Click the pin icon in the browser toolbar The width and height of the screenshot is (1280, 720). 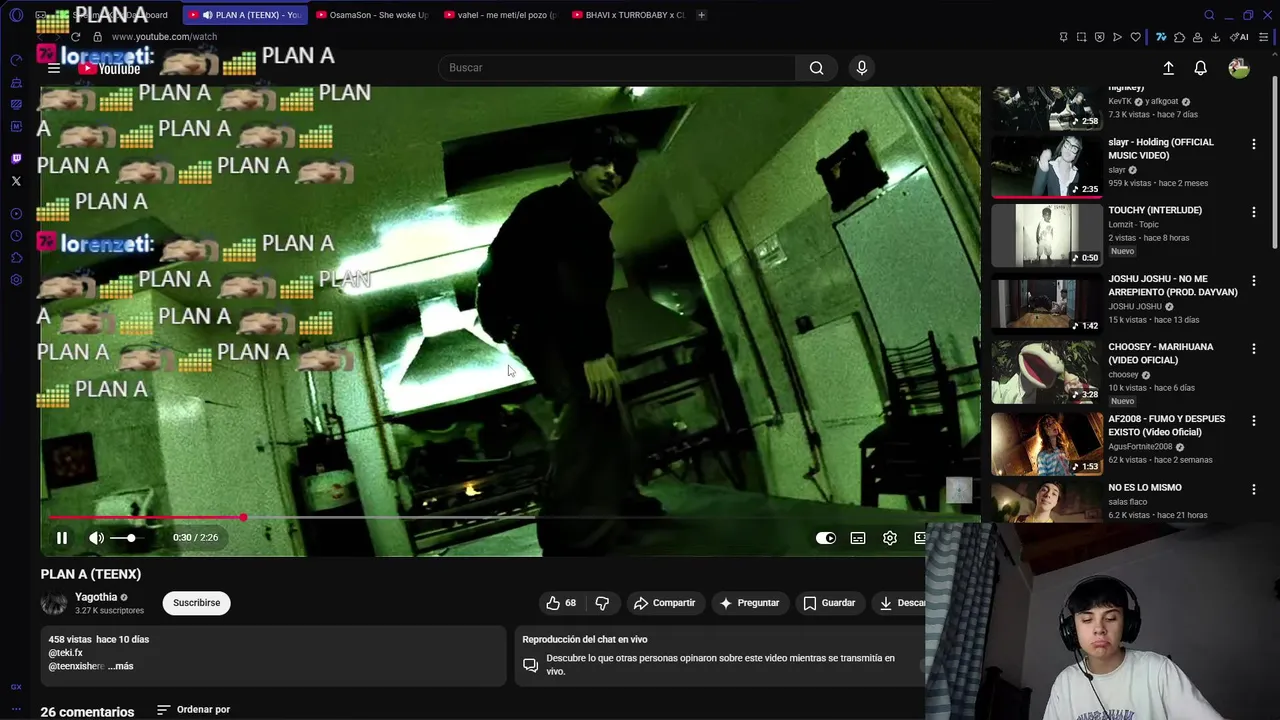1063,37
